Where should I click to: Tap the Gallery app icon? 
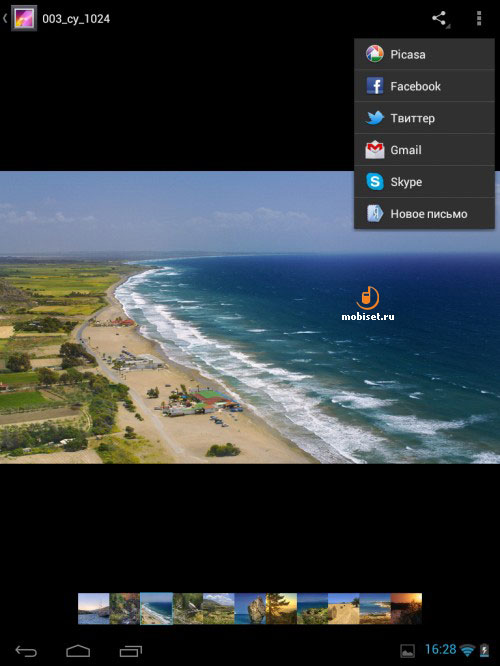pos(24,18)
